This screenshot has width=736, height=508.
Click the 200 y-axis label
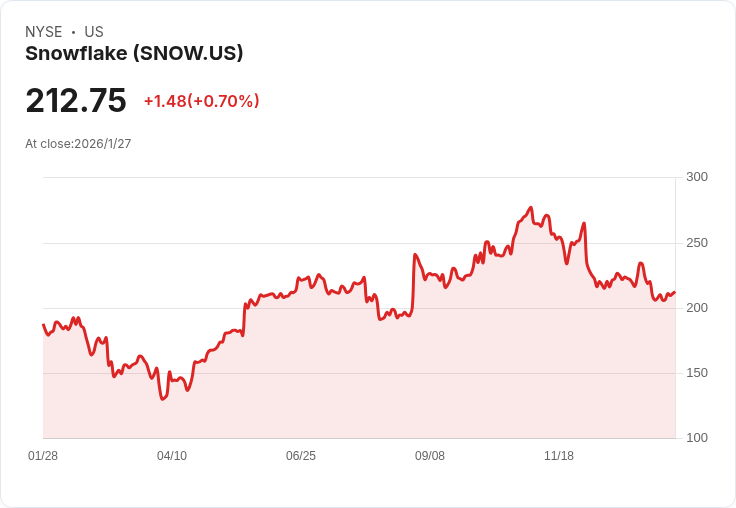pyautogui.click(x=697, y=308)
